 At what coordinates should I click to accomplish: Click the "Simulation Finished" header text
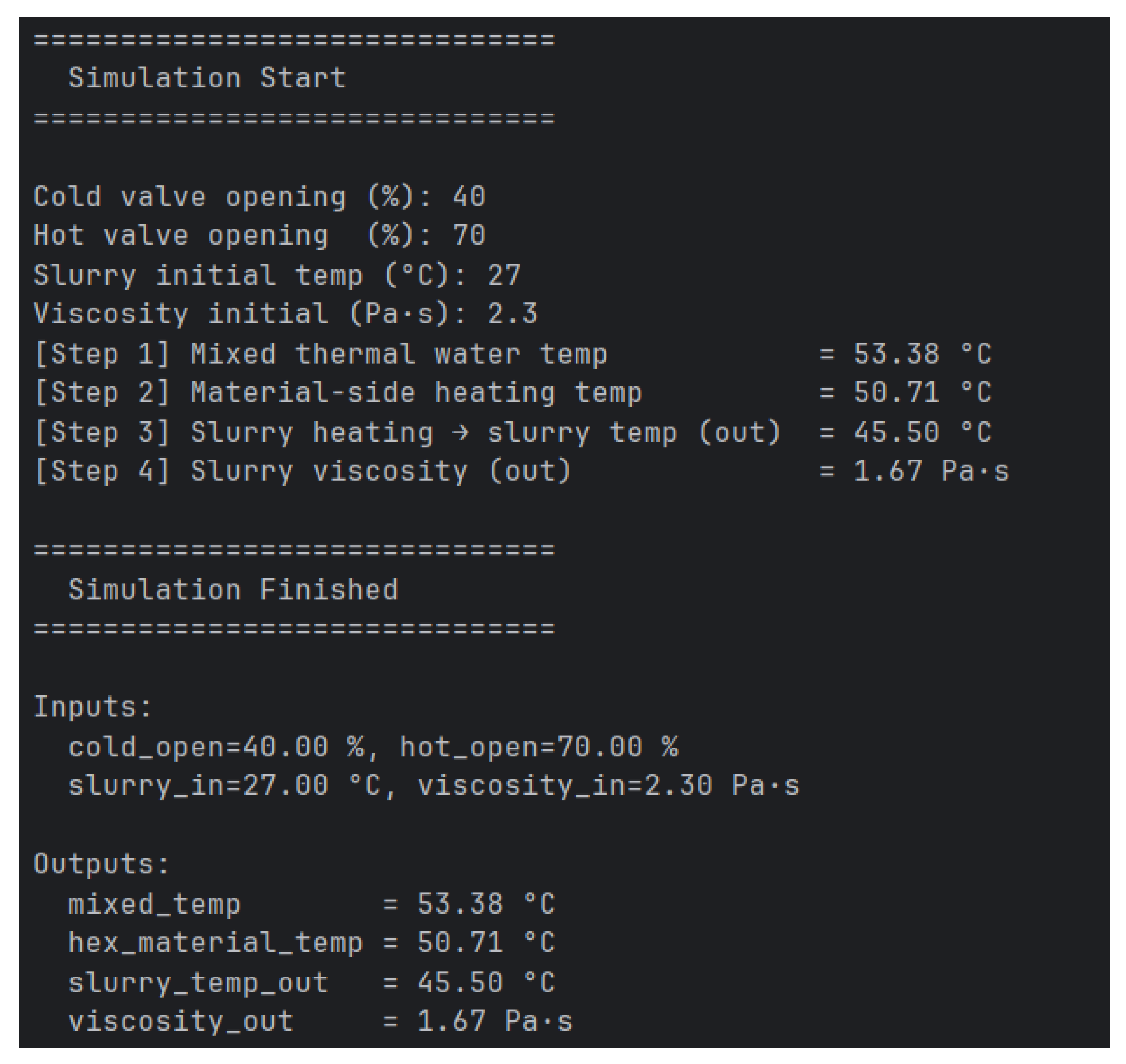(x=232, y=590)
